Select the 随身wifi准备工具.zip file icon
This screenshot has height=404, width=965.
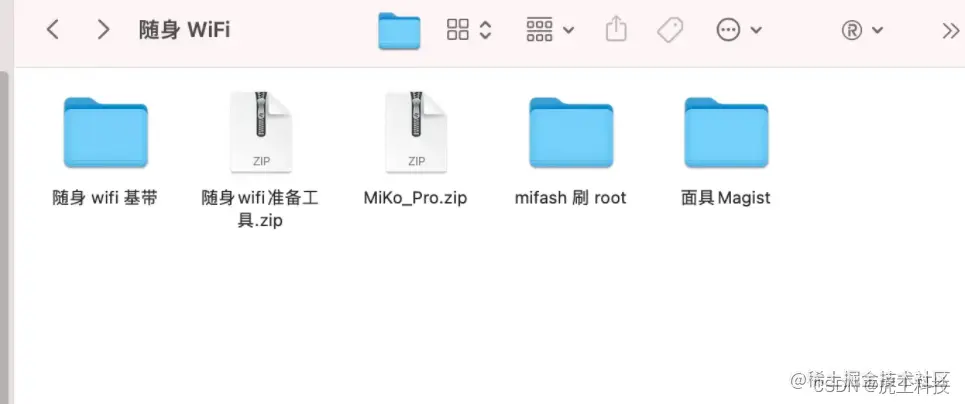(261, 132)
